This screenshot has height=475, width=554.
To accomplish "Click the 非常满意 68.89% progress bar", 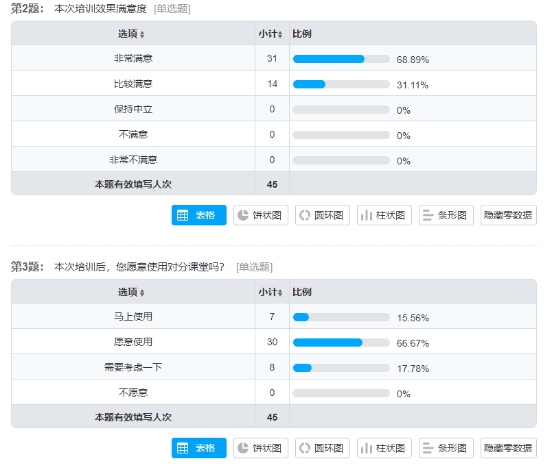I will coord(341,59).
